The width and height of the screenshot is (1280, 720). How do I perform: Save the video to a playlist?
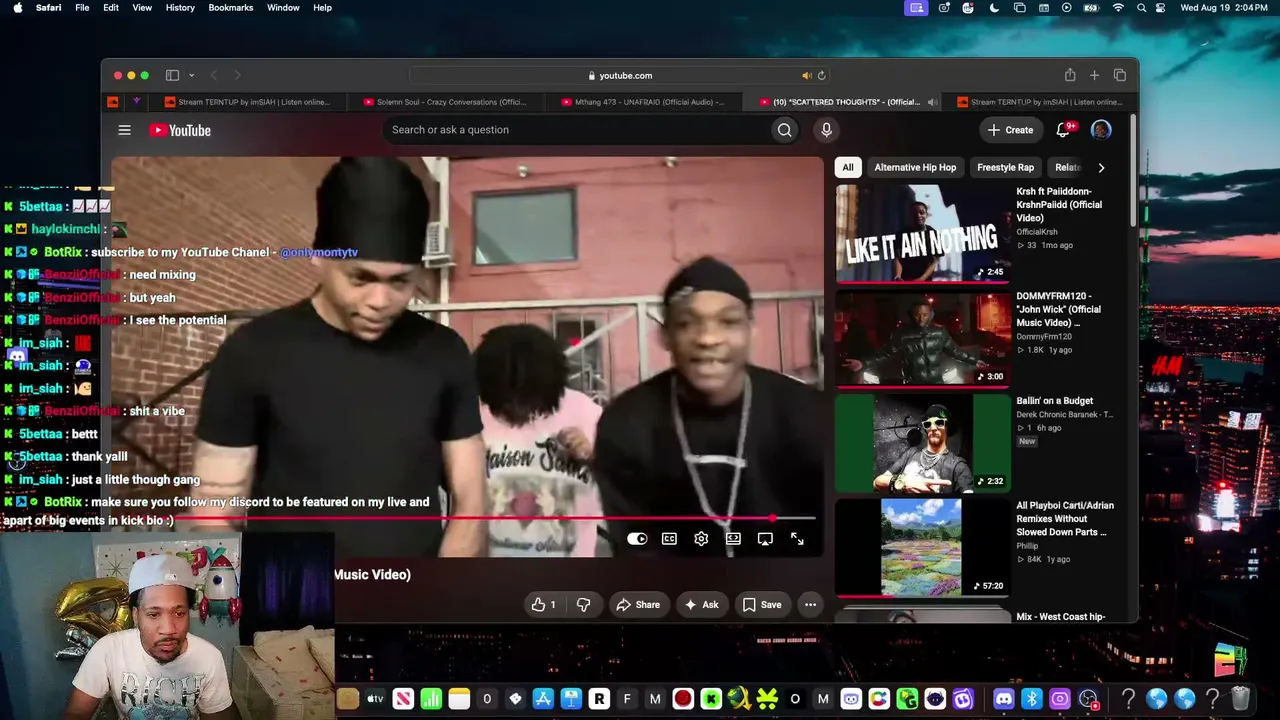(x=762, y=604)
